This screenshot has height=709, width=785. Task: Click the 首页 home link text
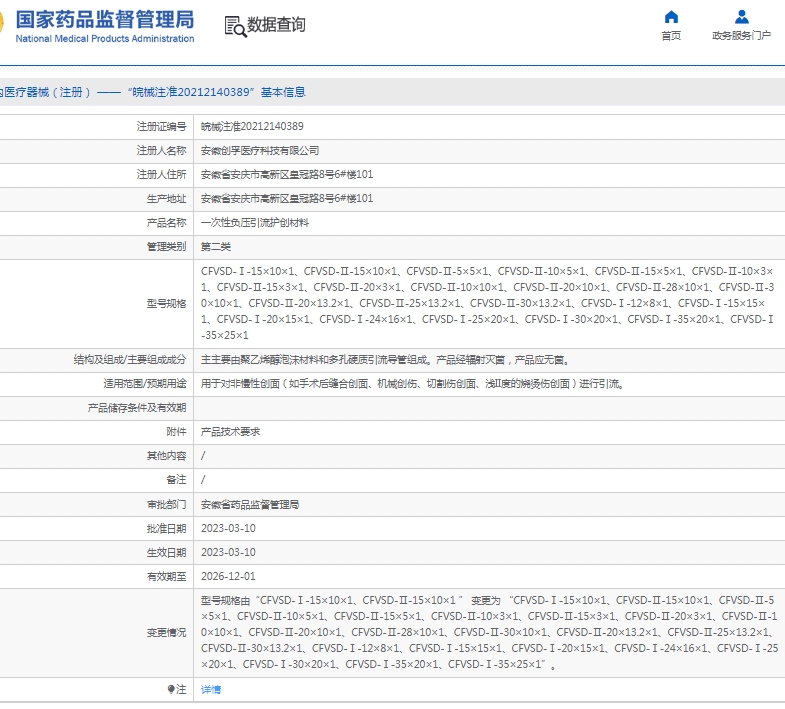(x=671, y=36)
